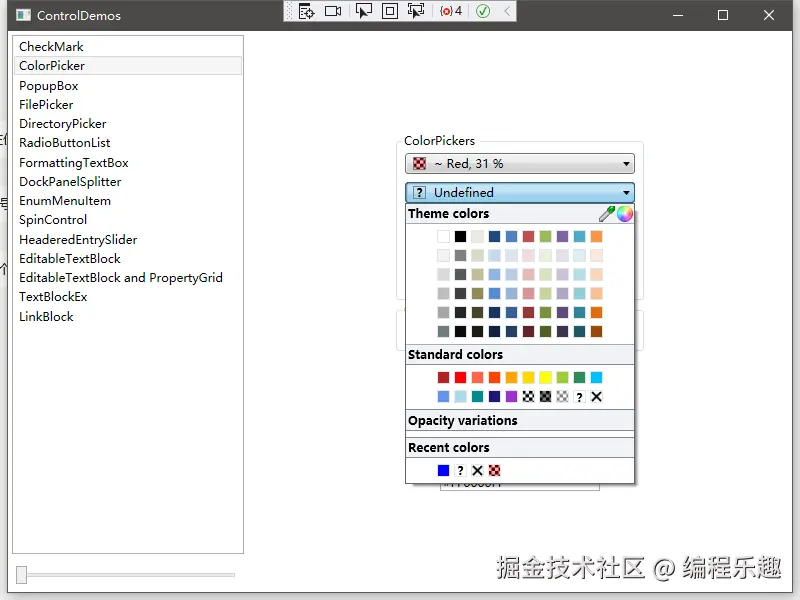Image resolution: width=800 pixels, height=600 pixels.
Task: Toggle display layout adorners square icon
Action: click(390, 11)
